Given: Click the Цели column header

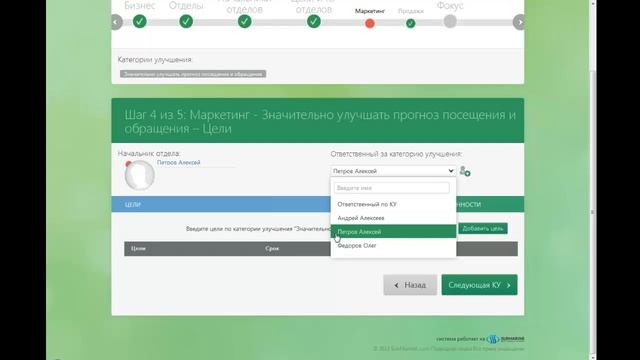Looking at the screenshot, I should [x=138, y=249].
